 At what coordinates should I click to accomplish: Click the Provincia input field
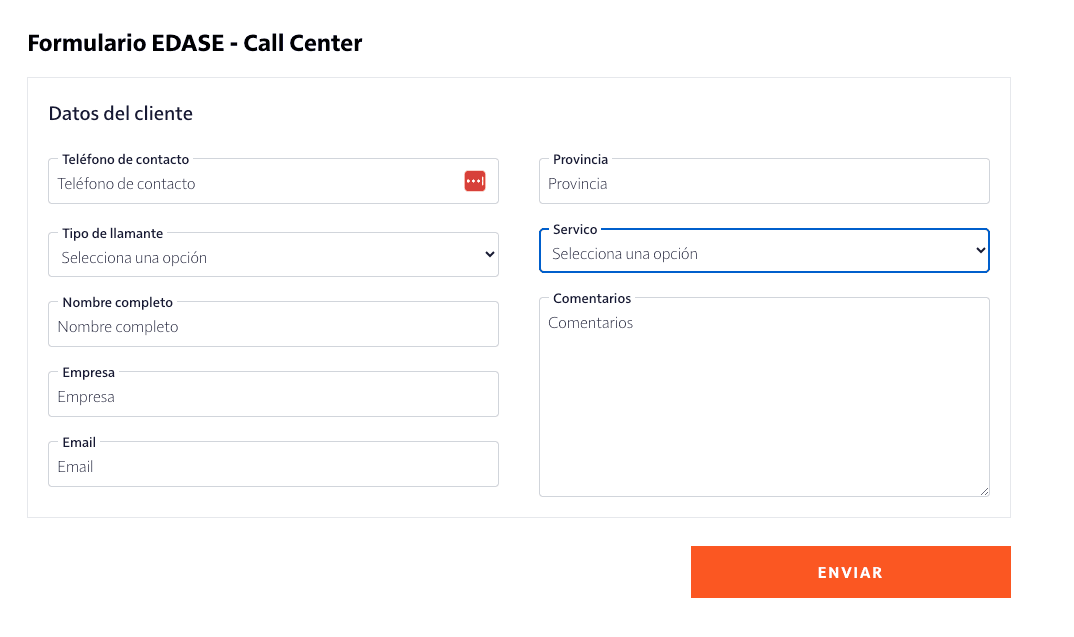pyautogui.click(x=764, y=184)
